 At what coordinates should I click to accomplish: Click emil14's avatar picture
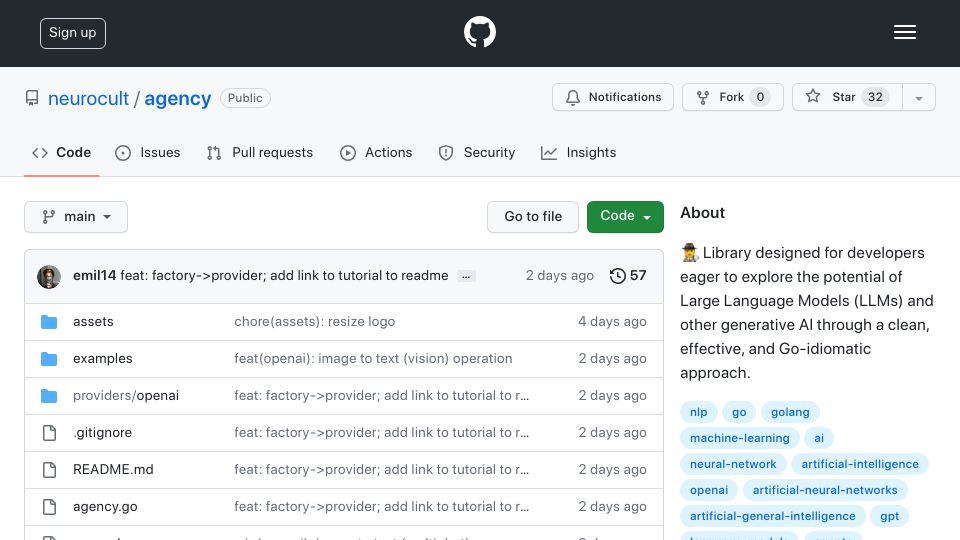[49, 277]
